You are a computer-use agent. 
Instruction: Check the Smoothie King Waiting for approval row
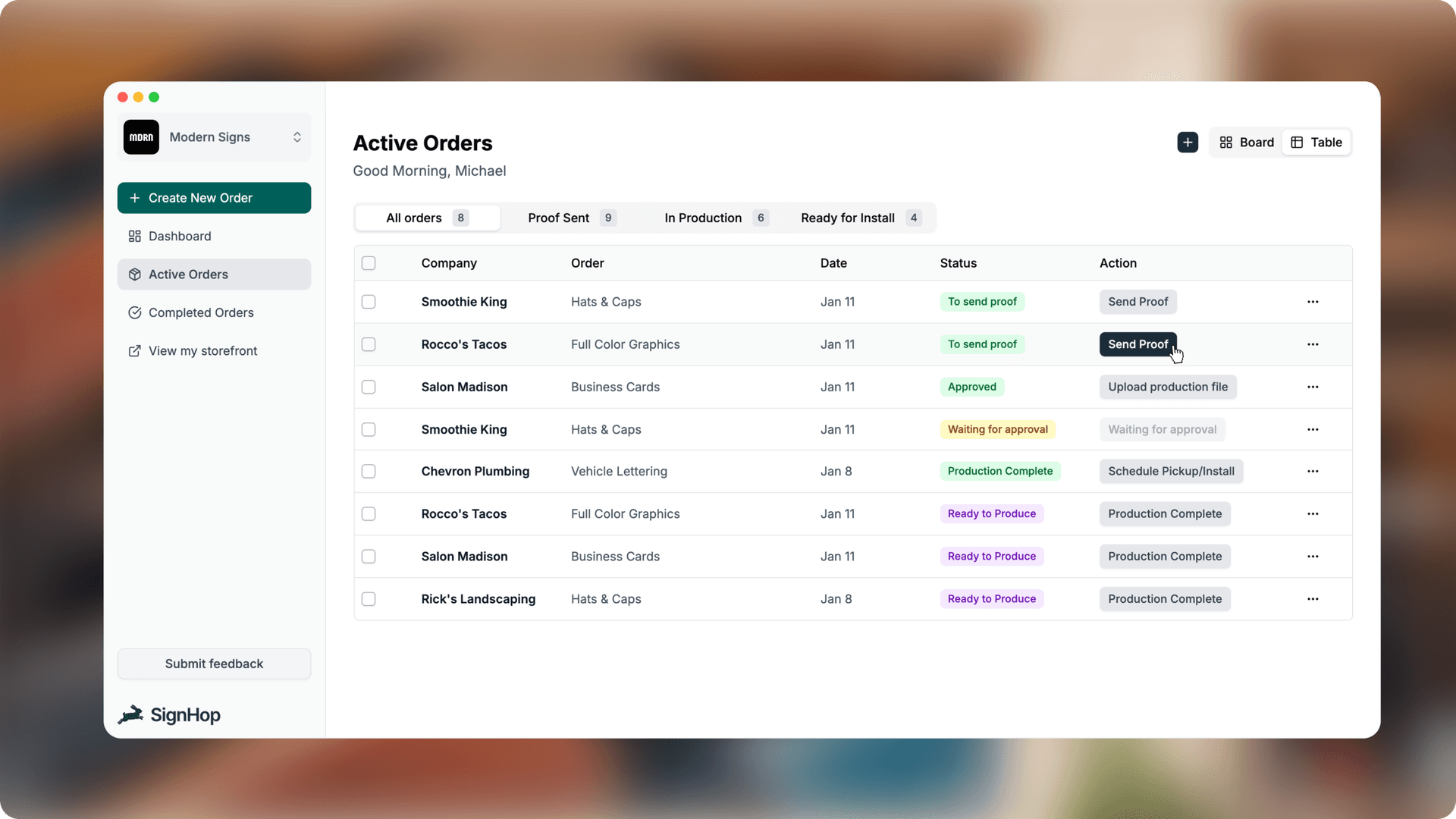pos(369,429)
